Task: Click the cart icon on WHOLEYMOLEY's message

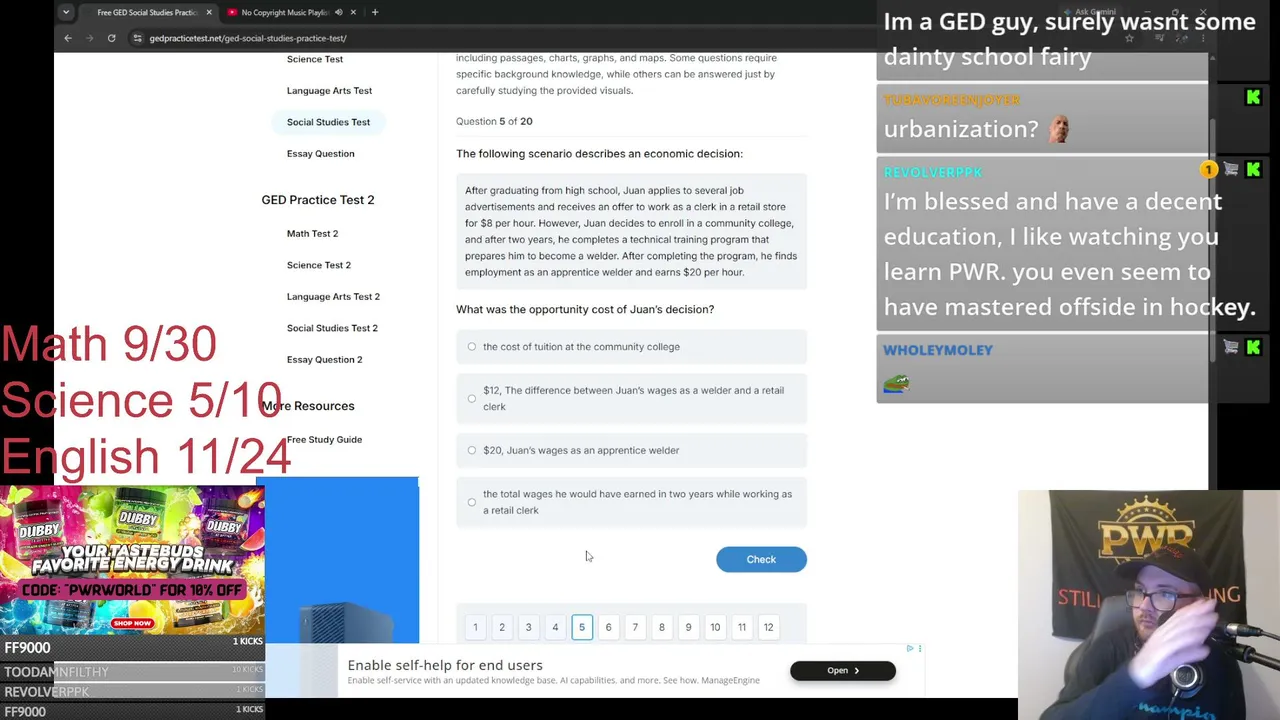Action: click(x=1231, y=347)
